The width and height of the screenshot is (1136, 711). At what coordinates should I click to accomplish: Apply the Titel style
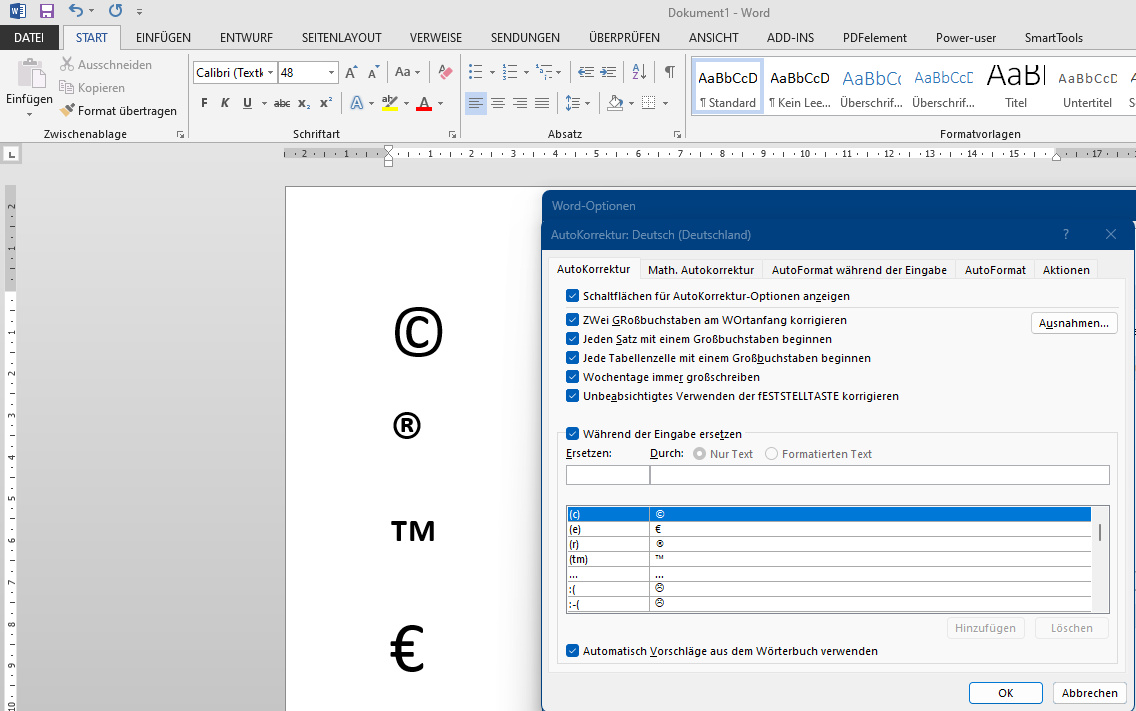click(1016, 86)
